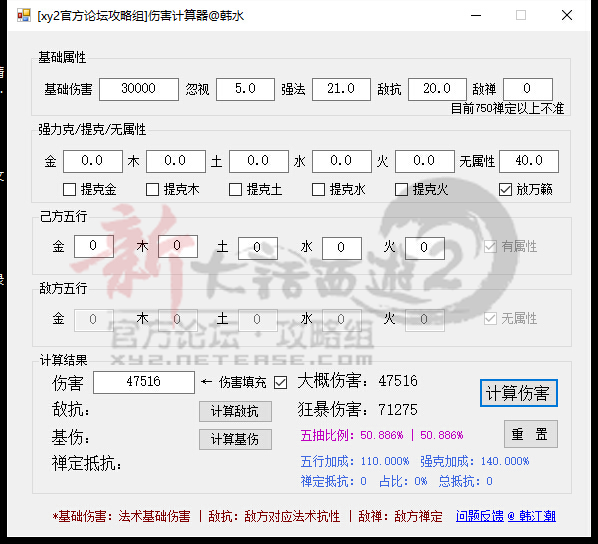
Task: Select the 忽视 value field
Action: 245,89
